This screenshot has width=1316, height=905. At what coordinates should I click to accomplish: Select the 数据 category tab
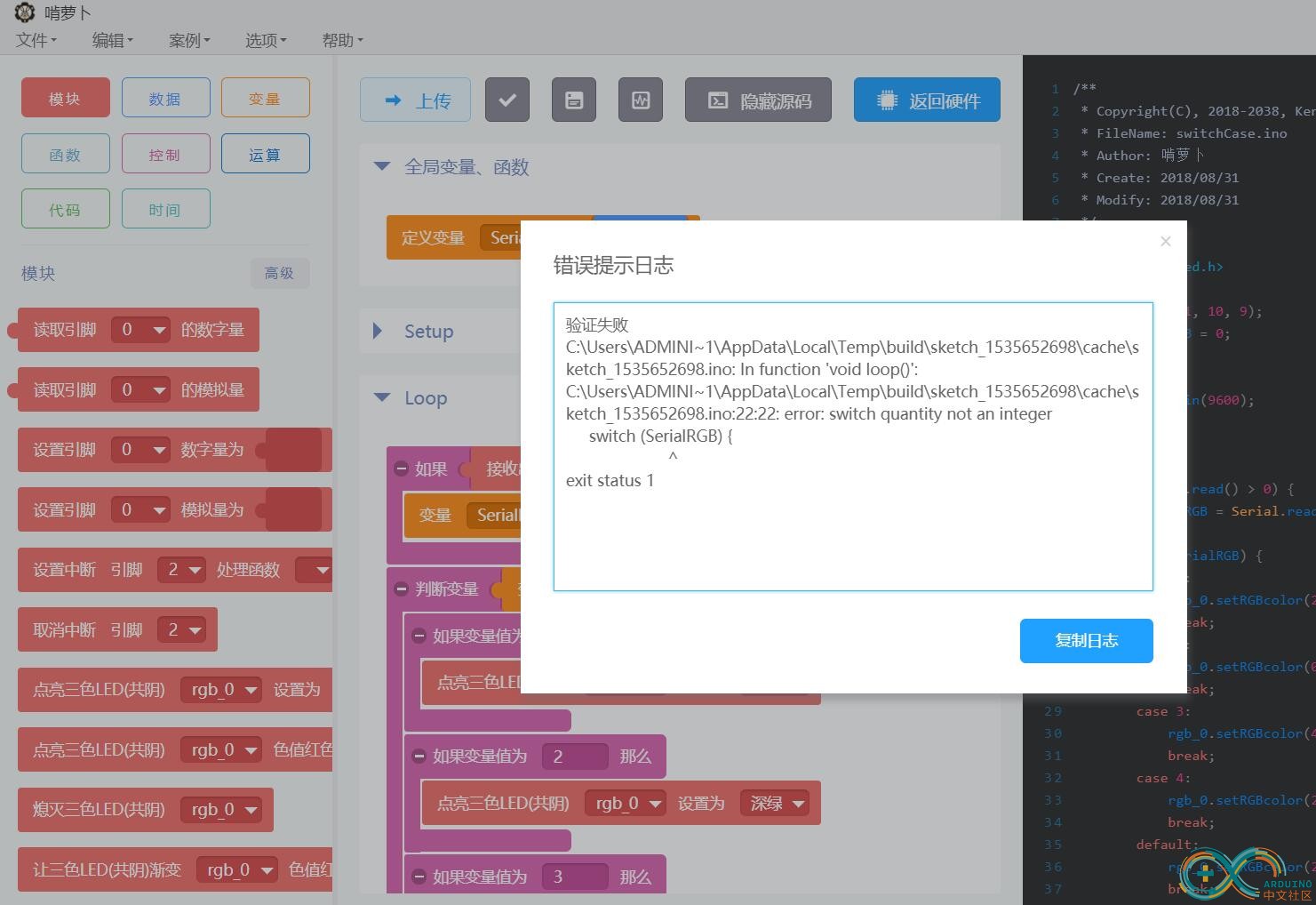click(166, 98)
